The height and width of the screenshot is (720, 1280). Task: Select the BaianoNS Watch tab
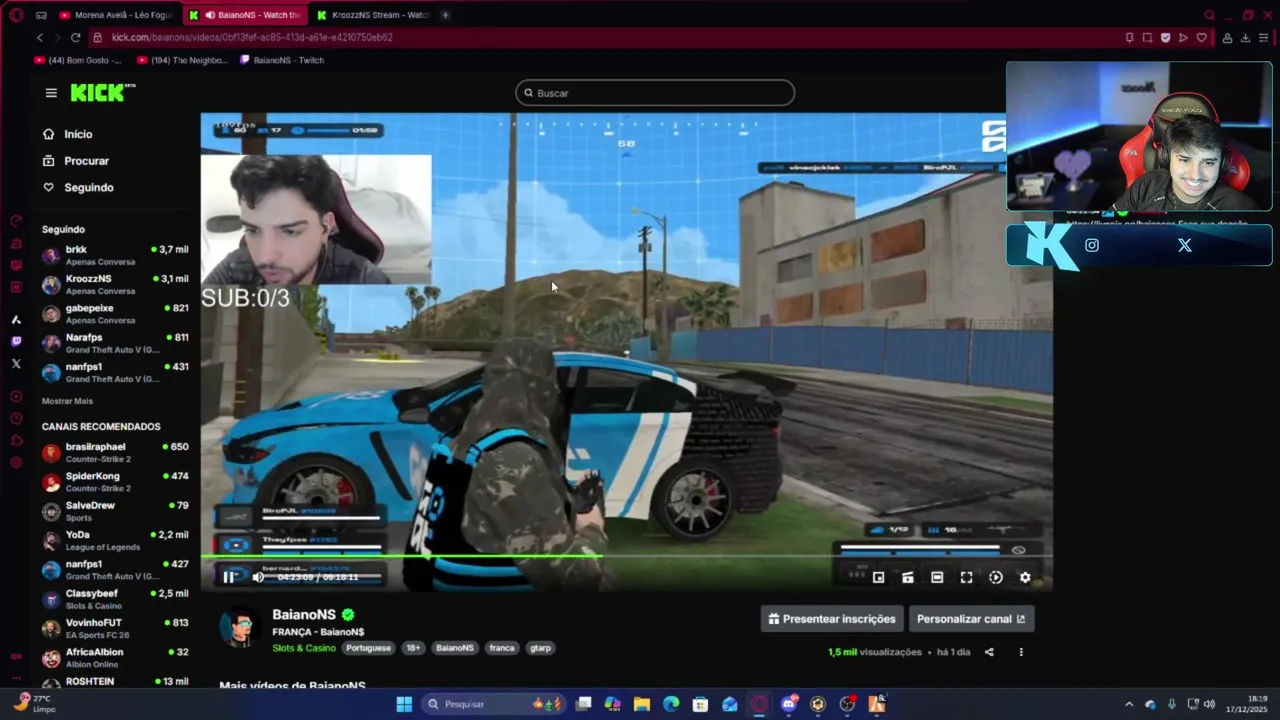coord(246,15)
